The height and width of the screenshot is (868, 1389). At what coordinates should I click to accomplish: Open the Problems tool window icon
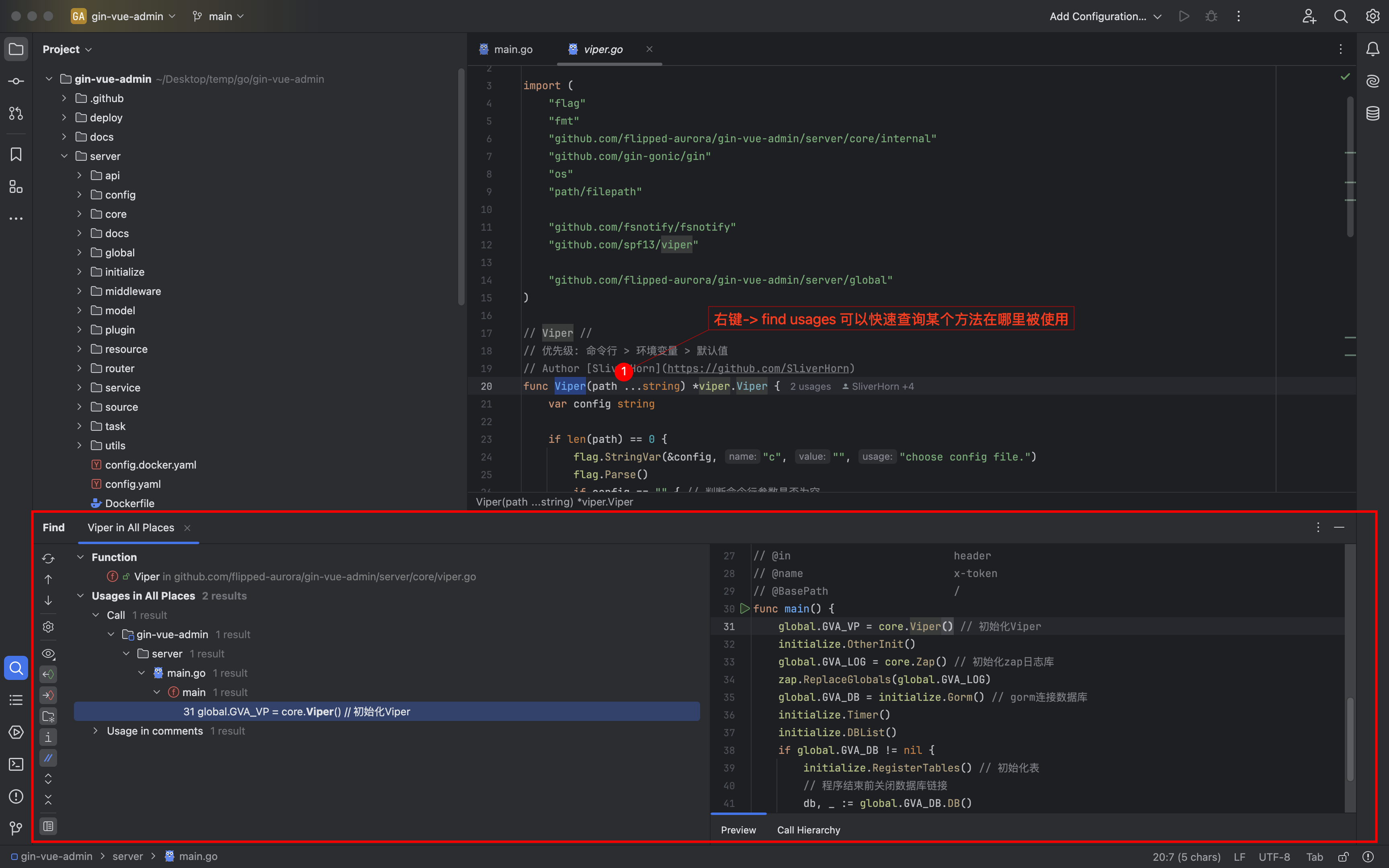(16, 796)
